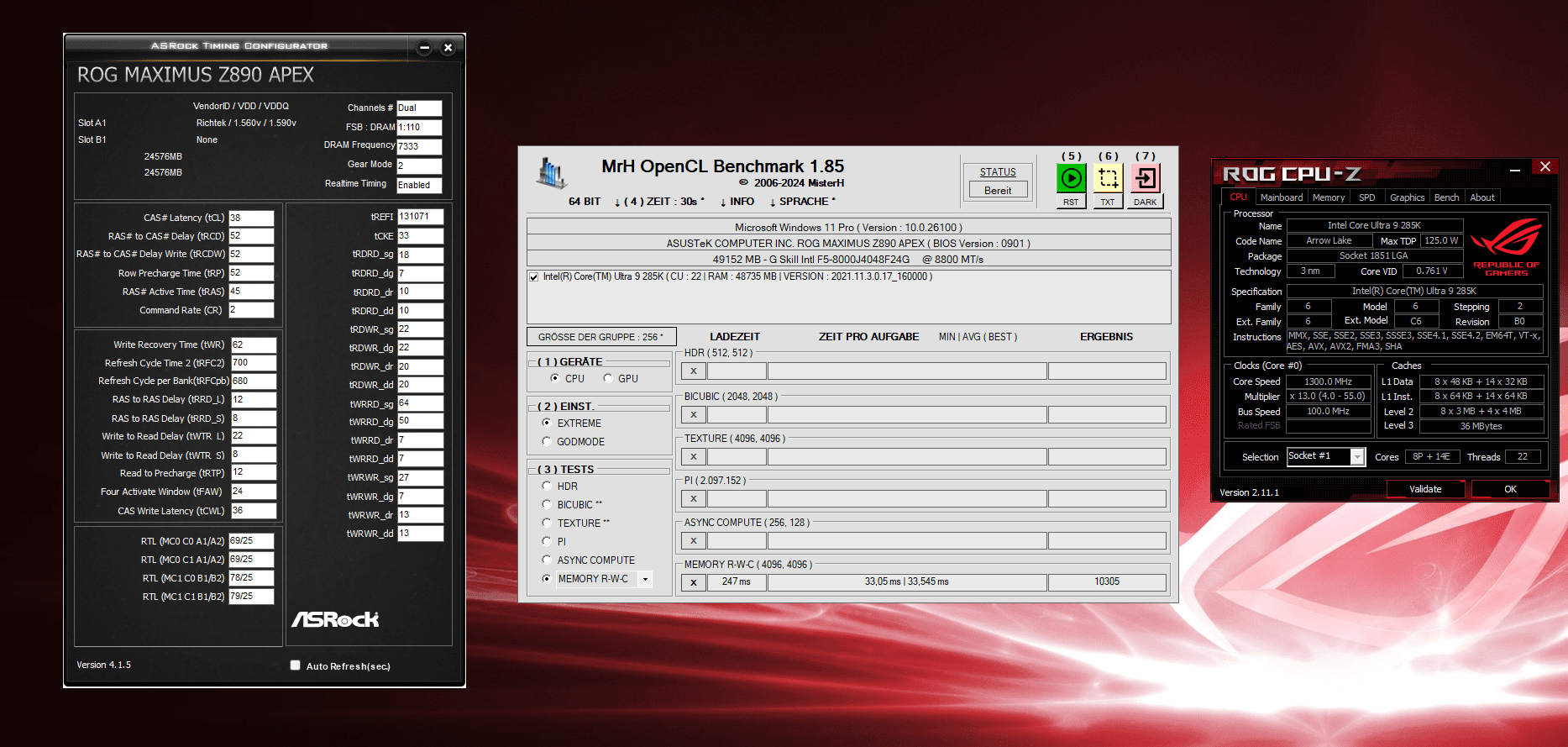Click Refresh Cycle Time 2 (tRFC2) field

pos(253,363)
